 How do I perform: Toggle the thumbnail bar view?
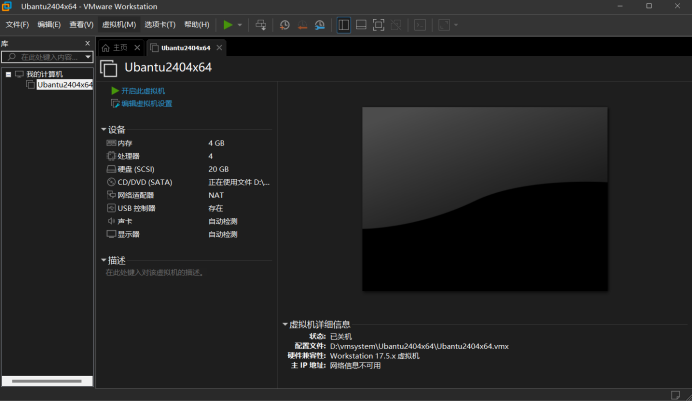click(x=361, y=25)
